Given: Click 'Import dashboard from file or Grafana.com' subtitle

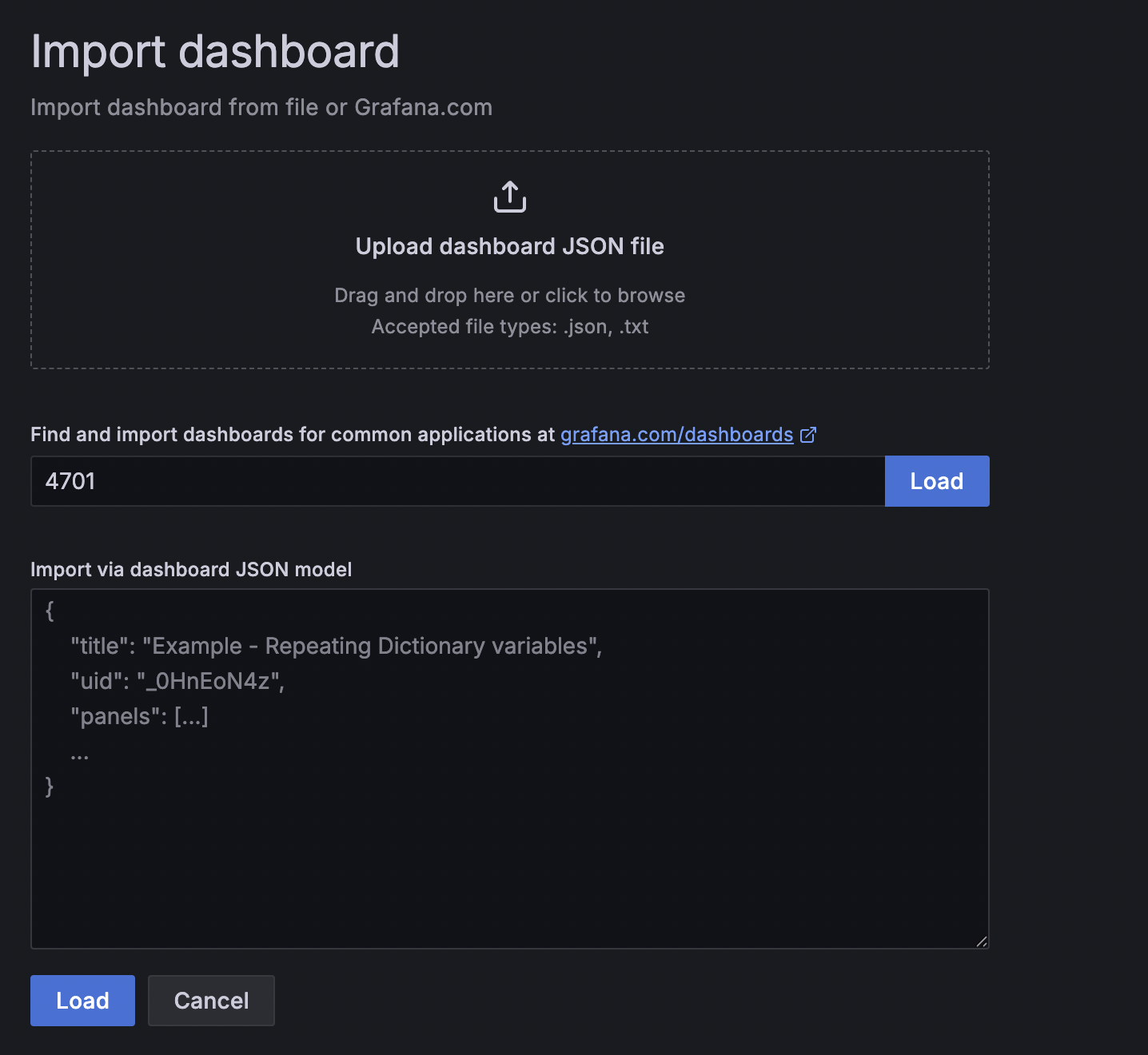Looking at the screenshot, I should (261, 107).
